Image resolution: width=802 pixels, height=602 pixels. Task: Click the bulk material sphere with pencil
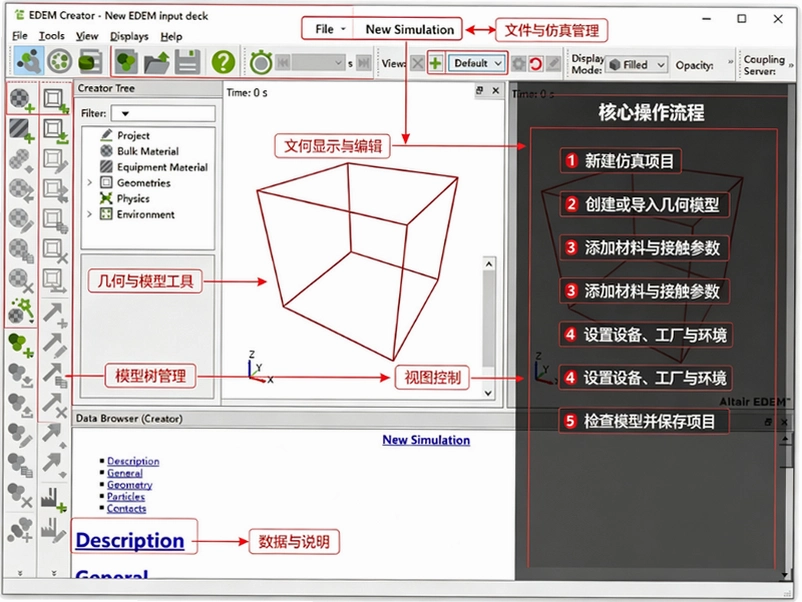tap(22, 220)
